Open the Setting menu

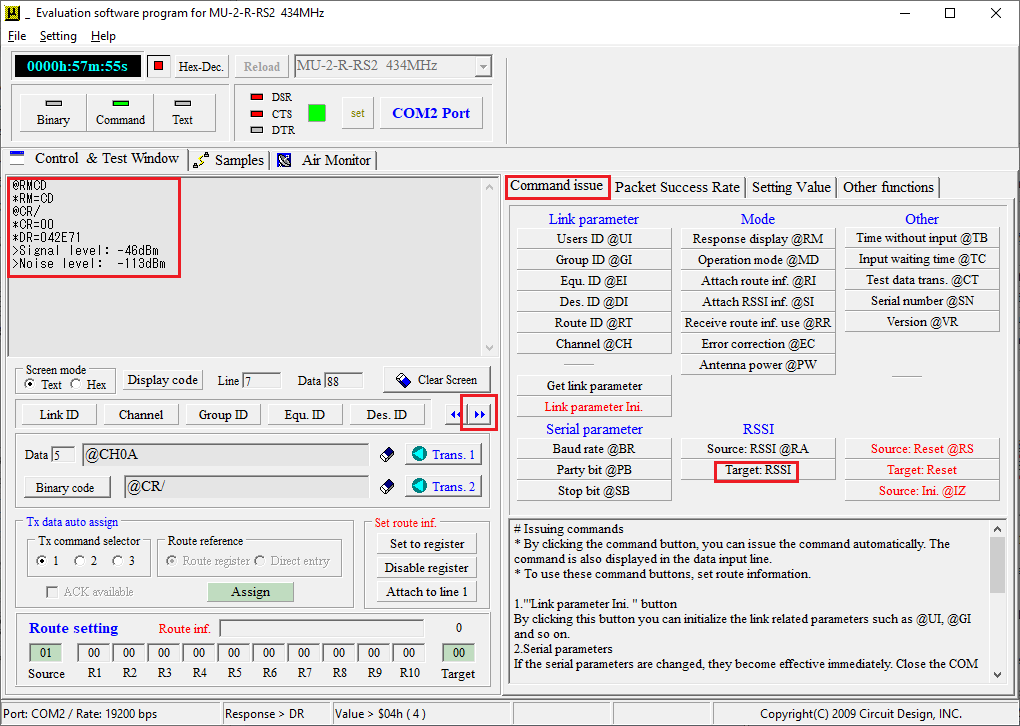58,36
